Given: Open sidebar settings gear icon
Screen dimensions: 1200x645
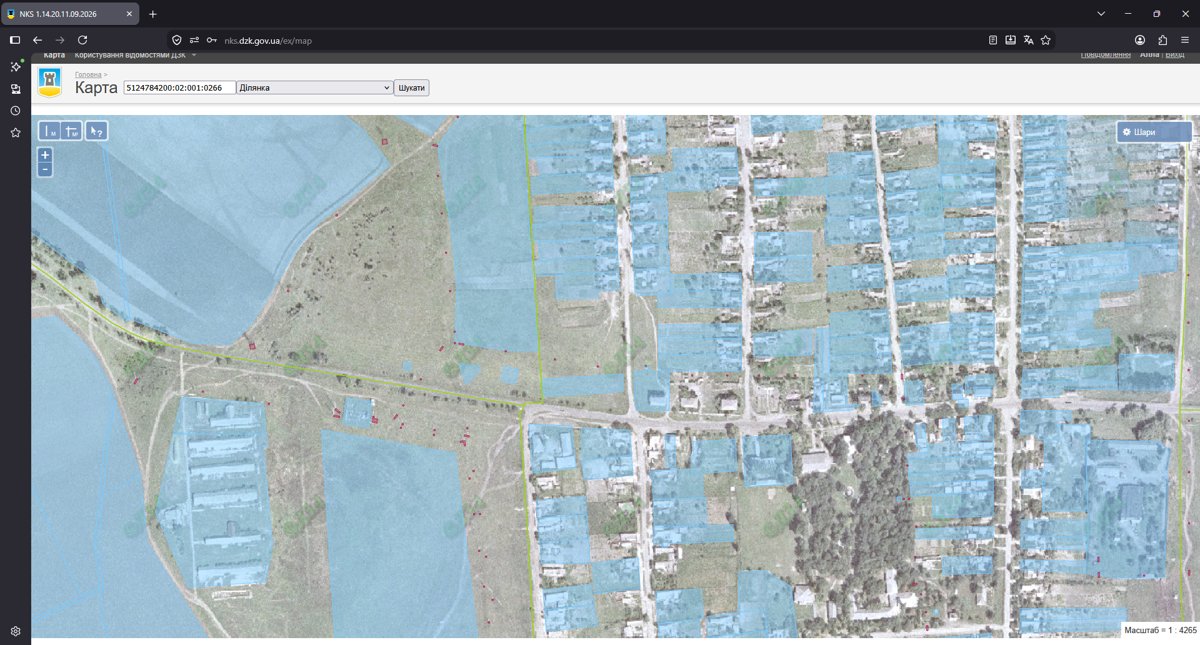Looking at the screenshot, I should click(15, 631).
